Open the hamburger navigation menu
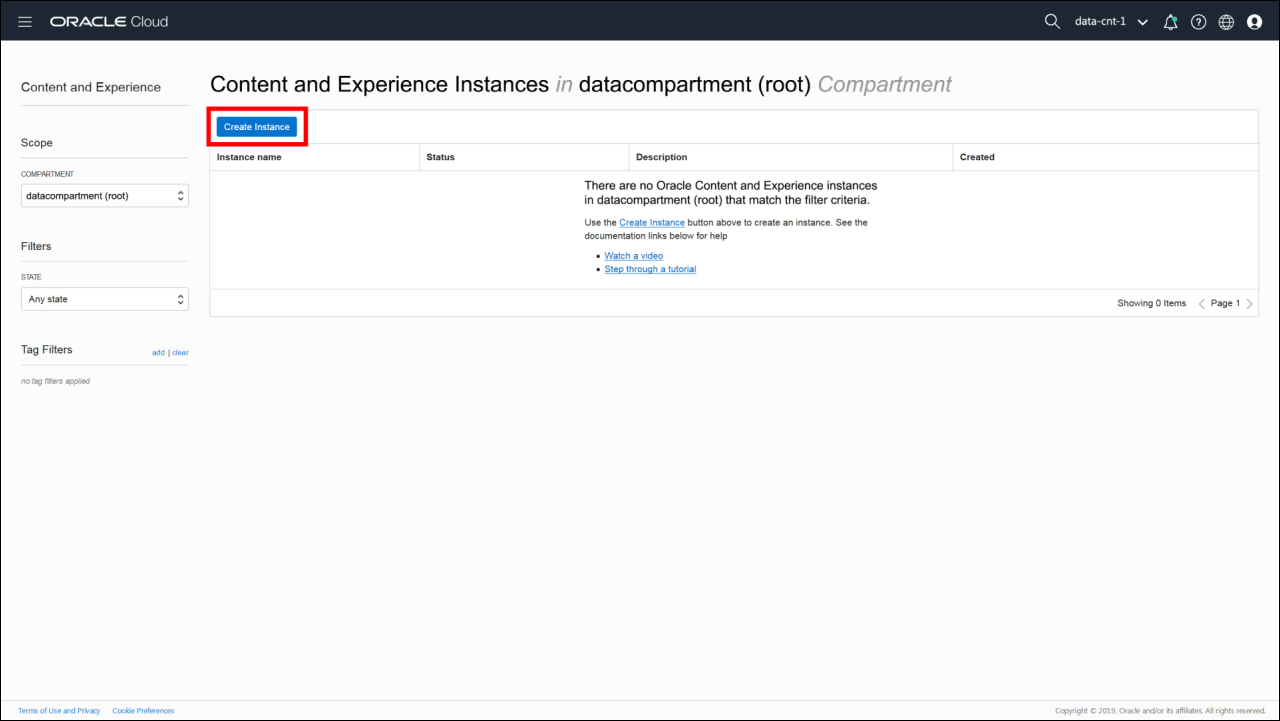 (25, 22)
